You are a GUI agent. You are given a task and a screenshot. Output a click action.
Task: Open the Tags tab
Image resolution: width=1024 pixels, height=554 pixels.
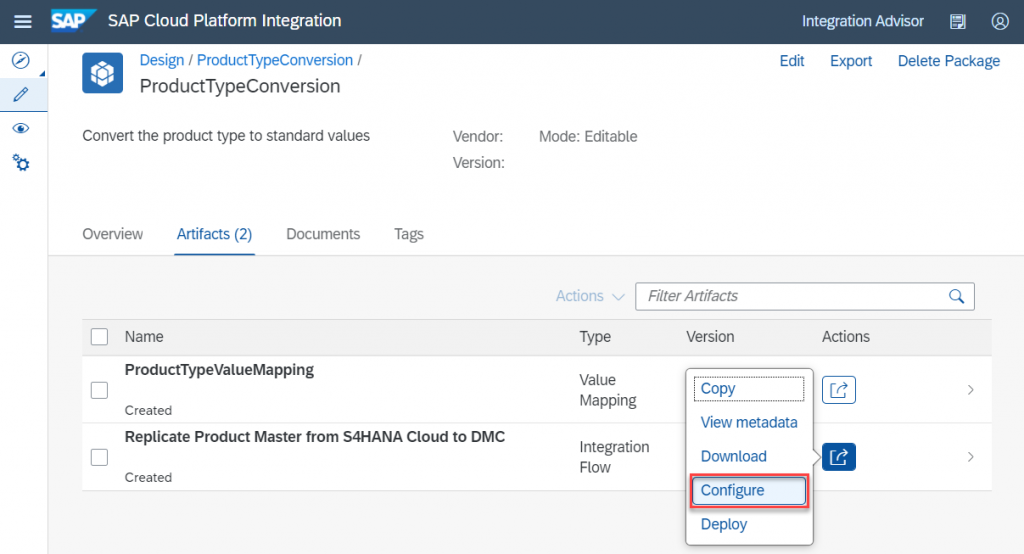(x=409, y=234)
